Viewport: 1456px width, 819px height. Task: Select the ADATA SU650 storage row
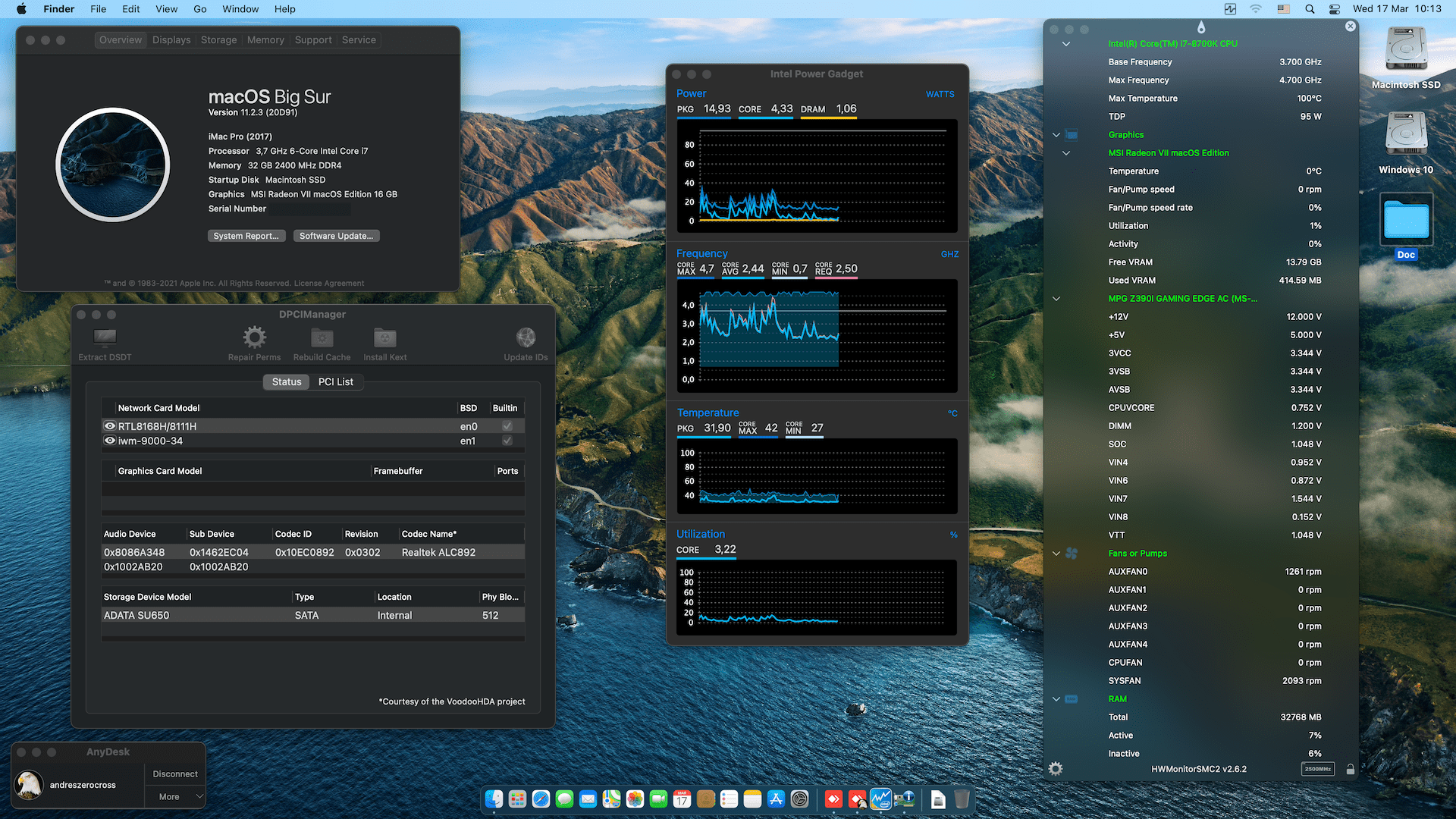tap(313, 615)
